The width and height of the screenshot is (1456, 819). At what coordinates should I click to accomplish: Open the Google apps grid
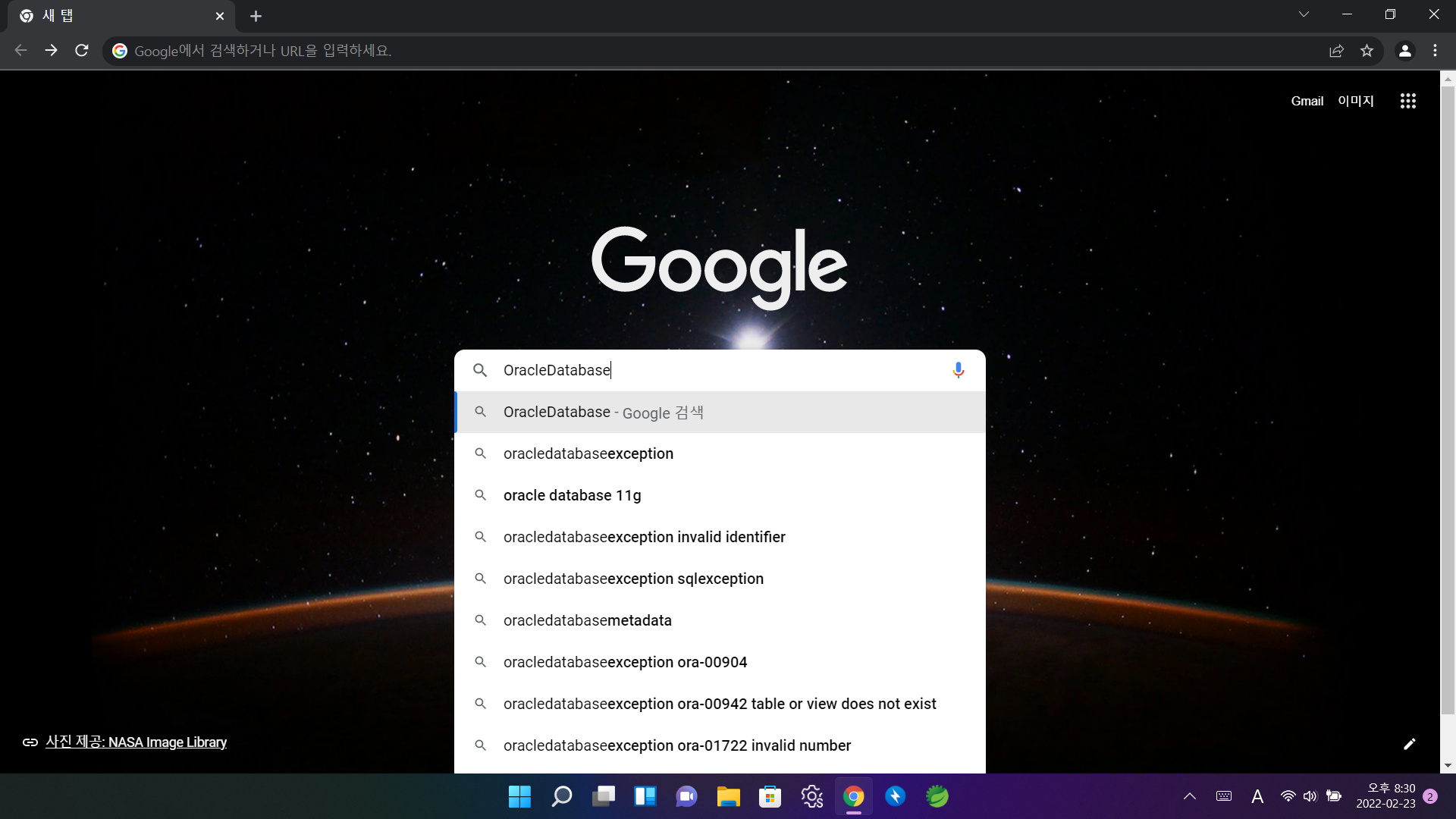tap(1407, 101)
